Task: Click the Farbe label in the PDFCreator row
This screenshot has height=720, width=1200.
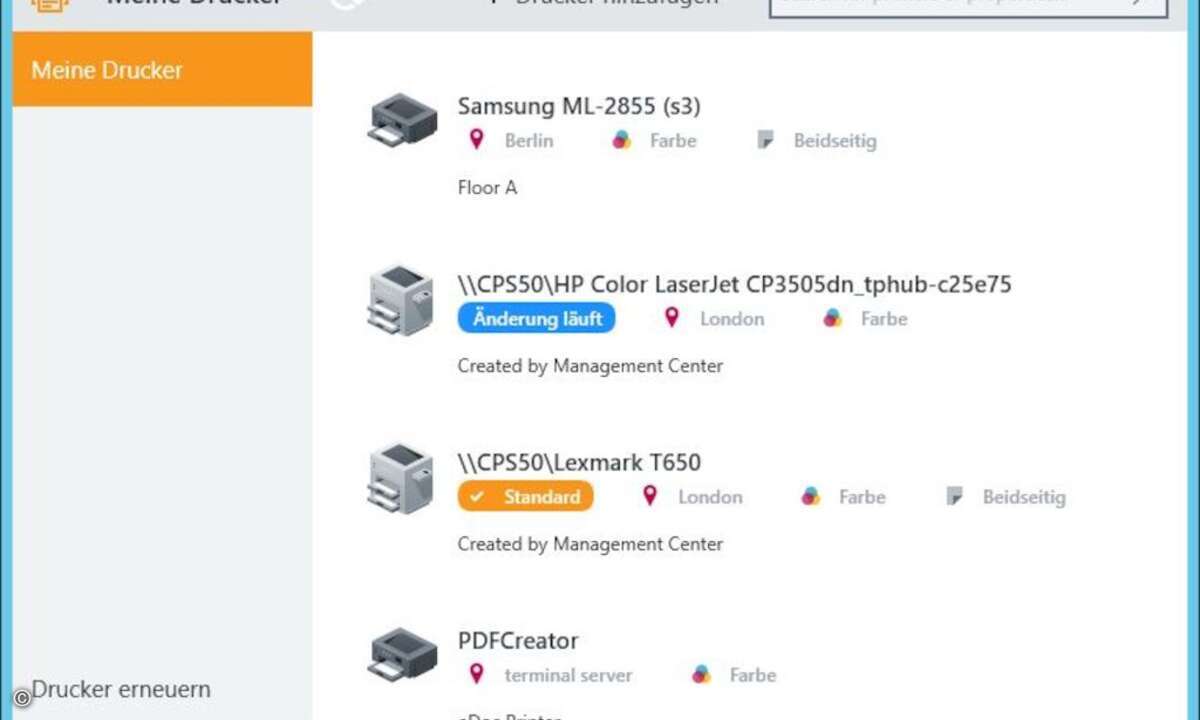Action: (x=753, y=675)
